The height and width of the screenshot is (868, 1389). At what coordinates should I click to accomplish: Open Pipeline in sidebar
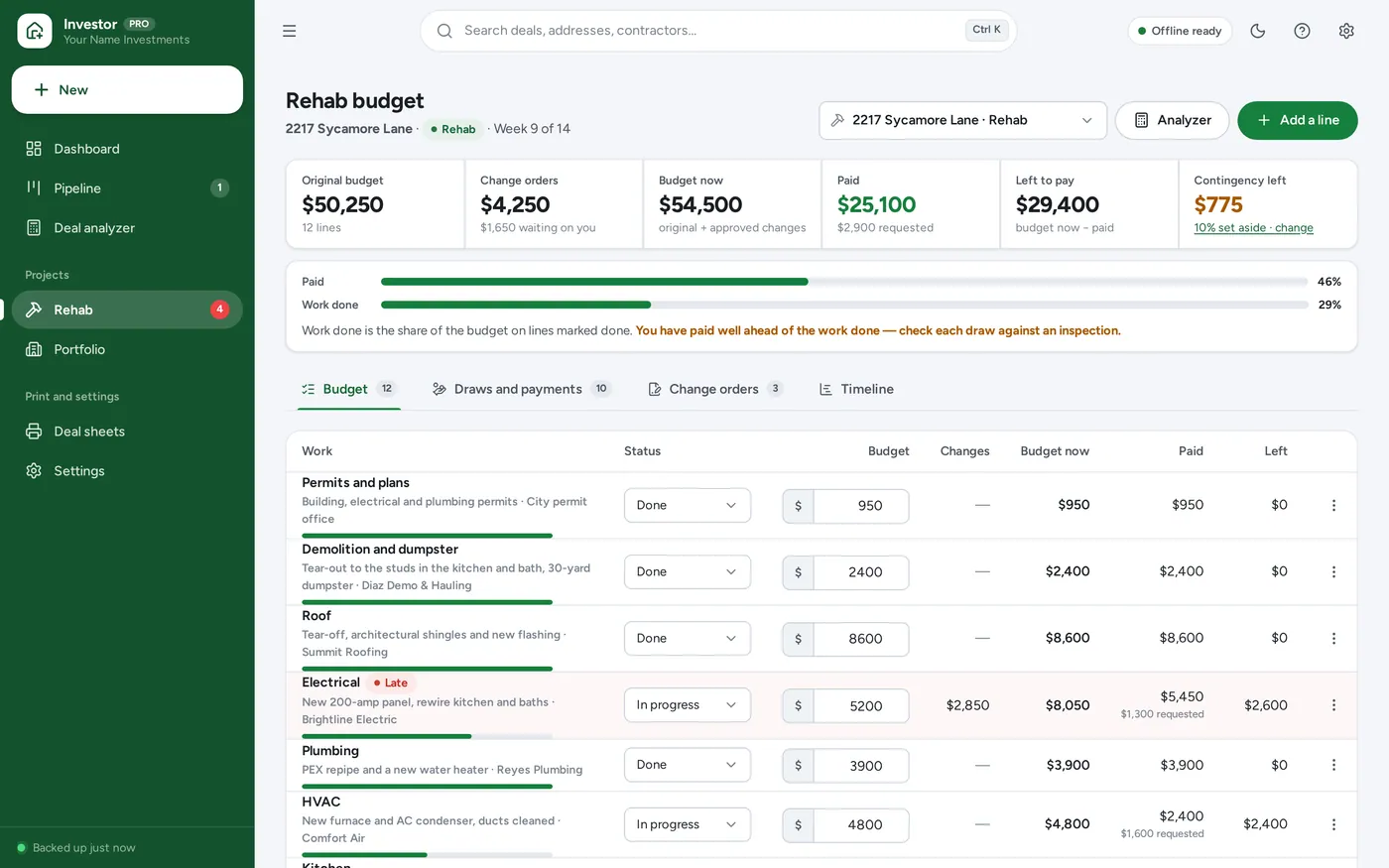(x=127, y=188)
